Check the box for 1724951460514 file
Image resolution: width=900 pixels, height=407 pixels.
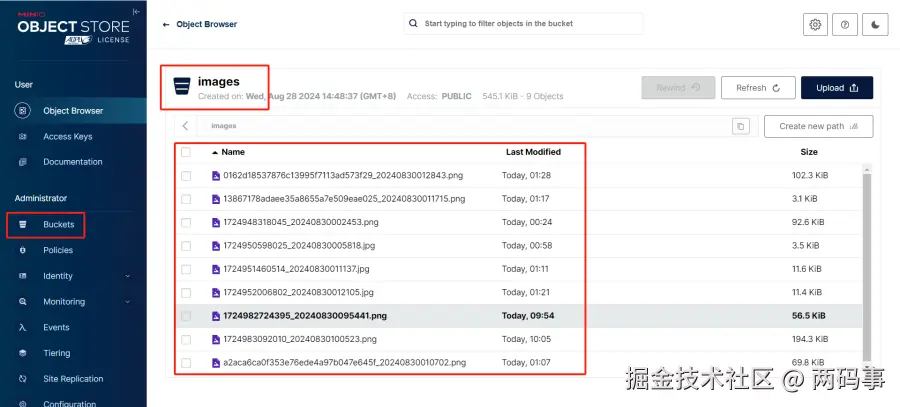[185, 269]
